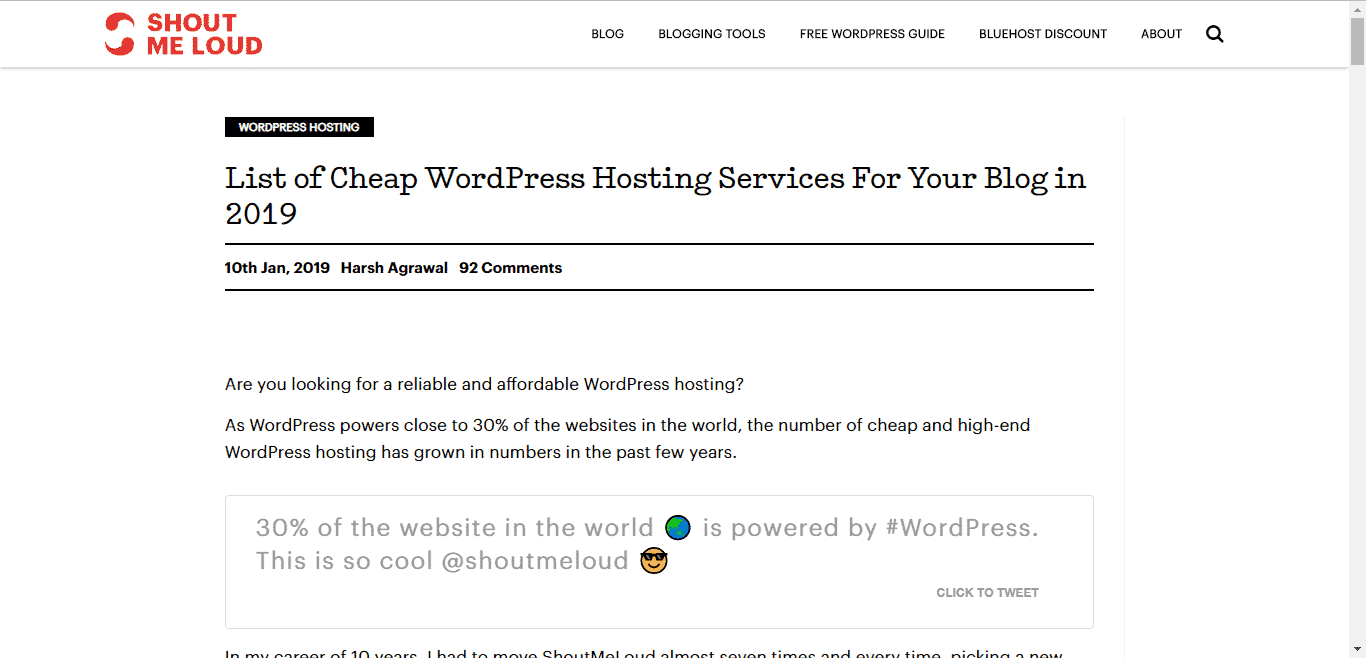Click the tweet quote text box

click(x=647, y=543)
